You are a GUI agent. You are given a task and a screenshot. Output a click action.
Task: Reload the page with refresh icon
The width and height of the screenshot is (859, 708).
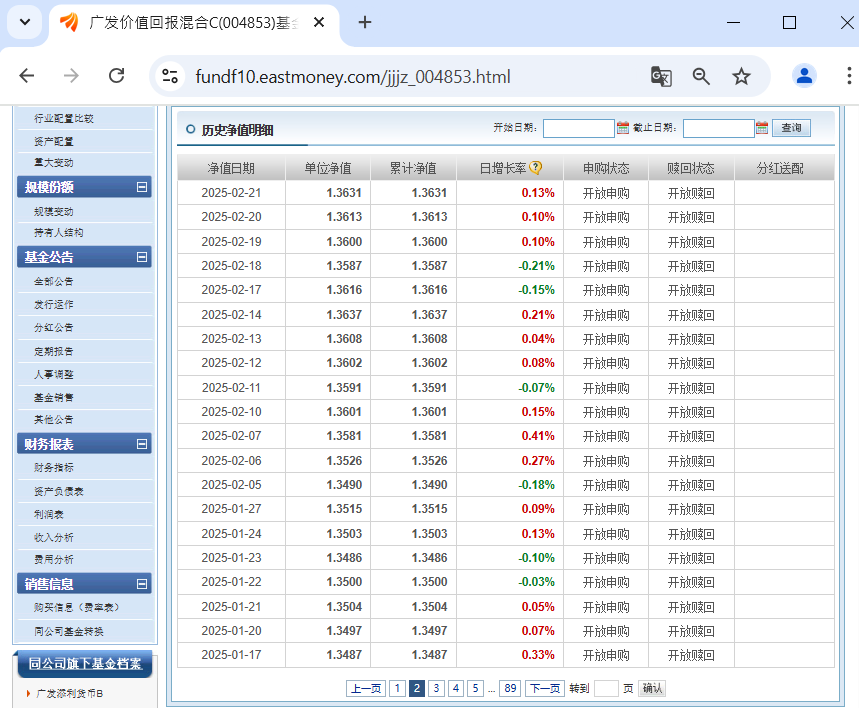[117, 76]
